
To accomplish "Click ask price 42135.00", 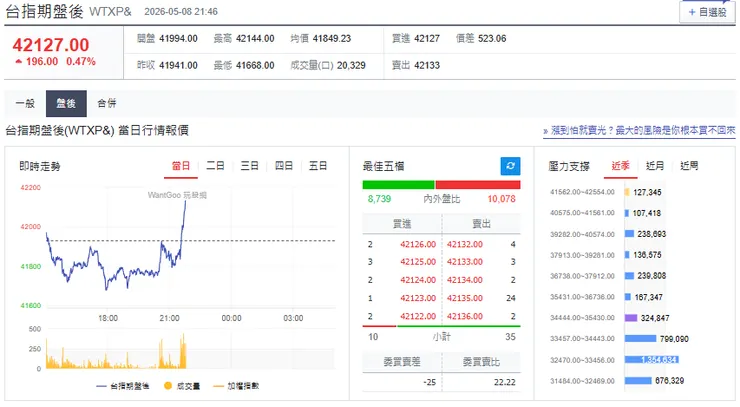I will [465, 298].
